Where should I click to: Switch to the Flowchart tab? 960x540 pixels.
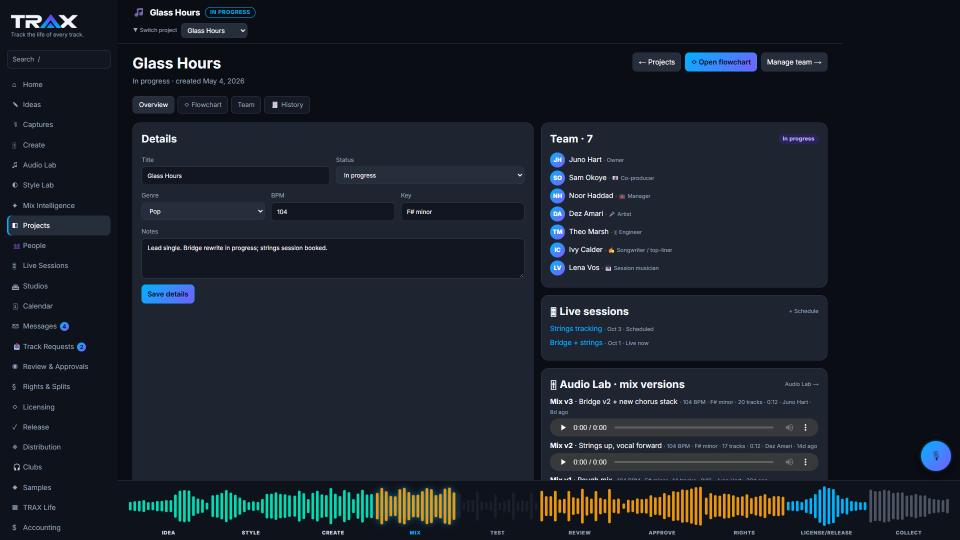(x=203, y=105)
